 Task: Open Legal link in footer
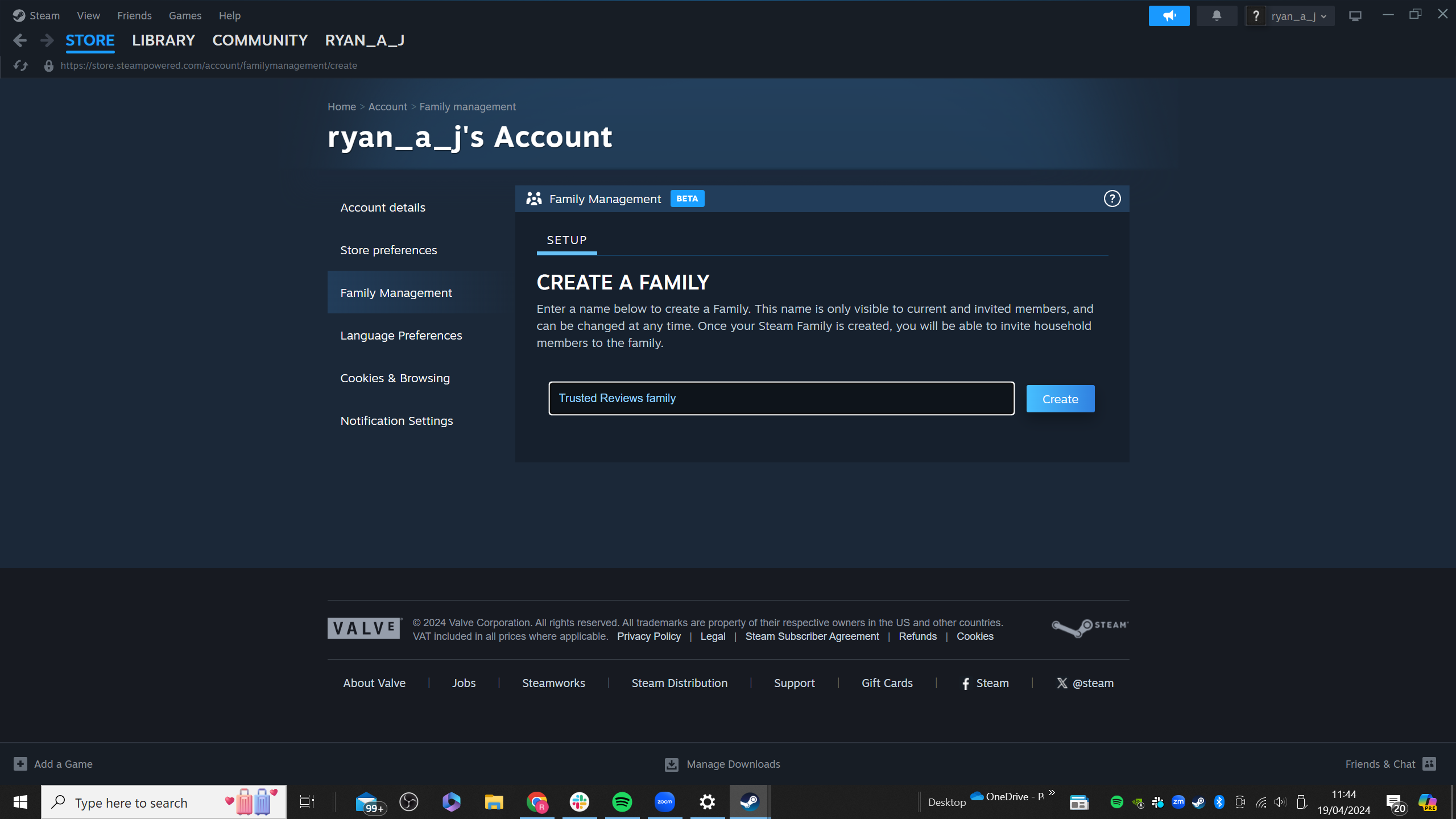[713, 636]
